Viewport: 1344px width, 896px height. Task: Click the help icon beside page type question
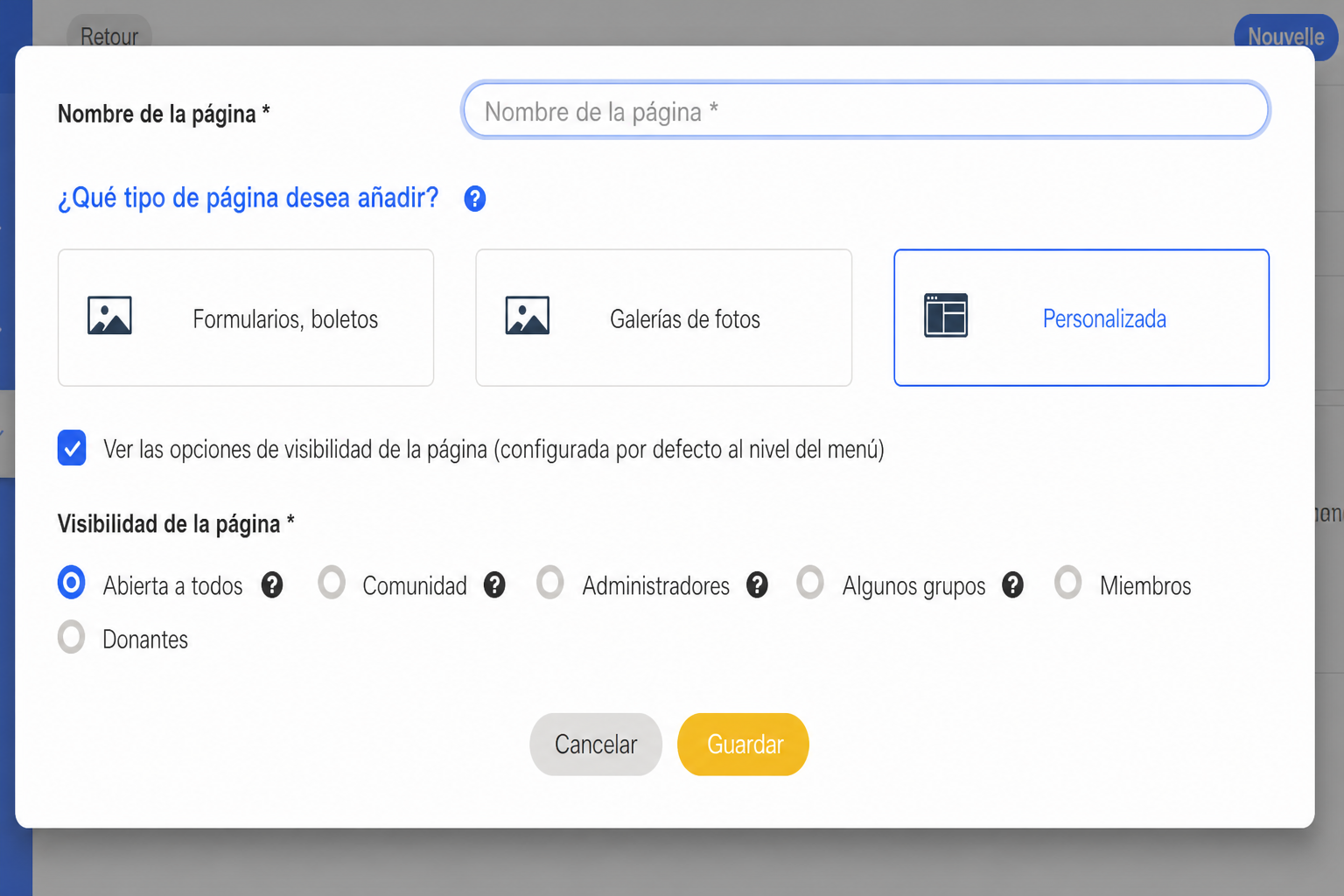click(474, 199)
